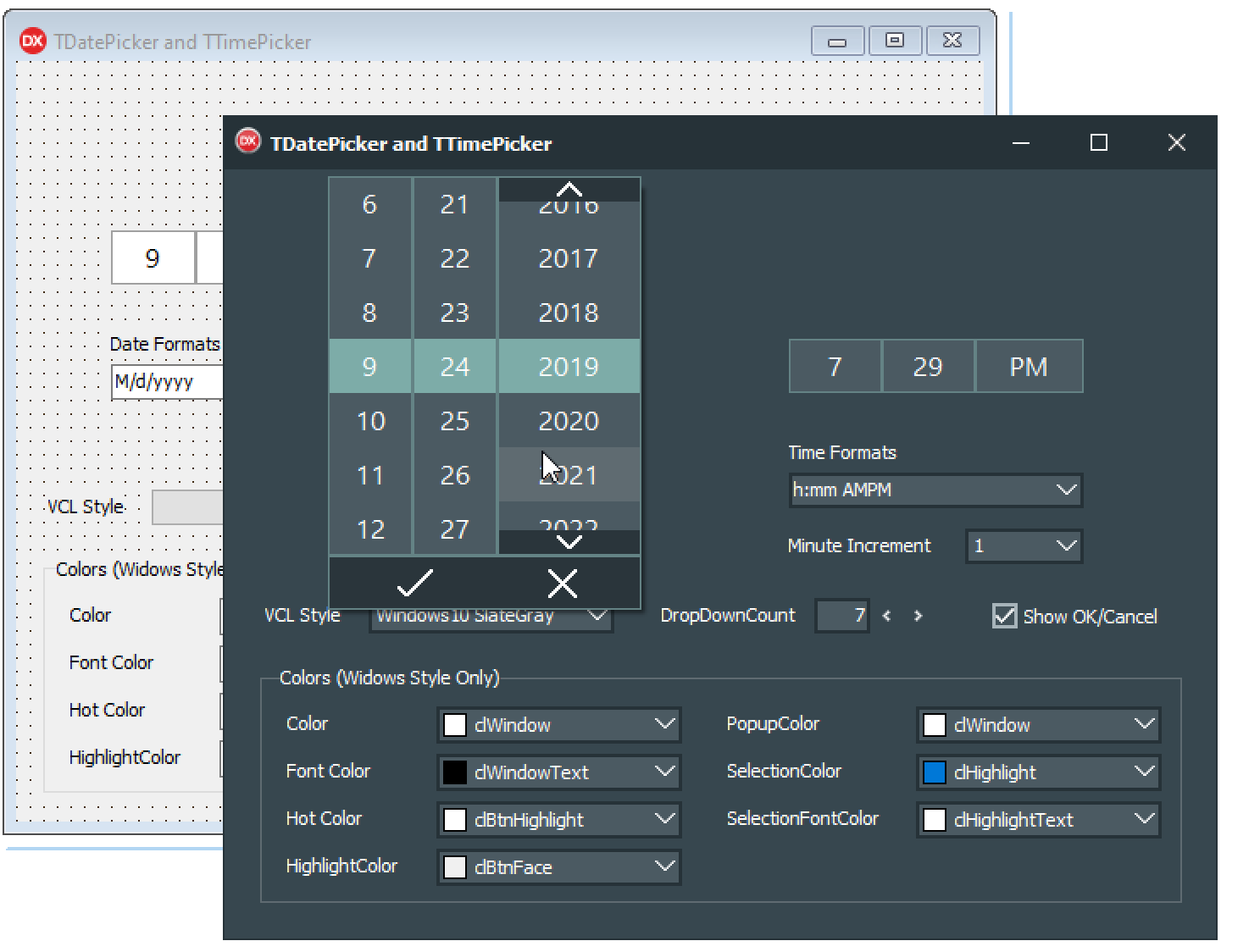
Task: Click highlighted year 2019 in date popup
Action: click(x=569, y=367)
